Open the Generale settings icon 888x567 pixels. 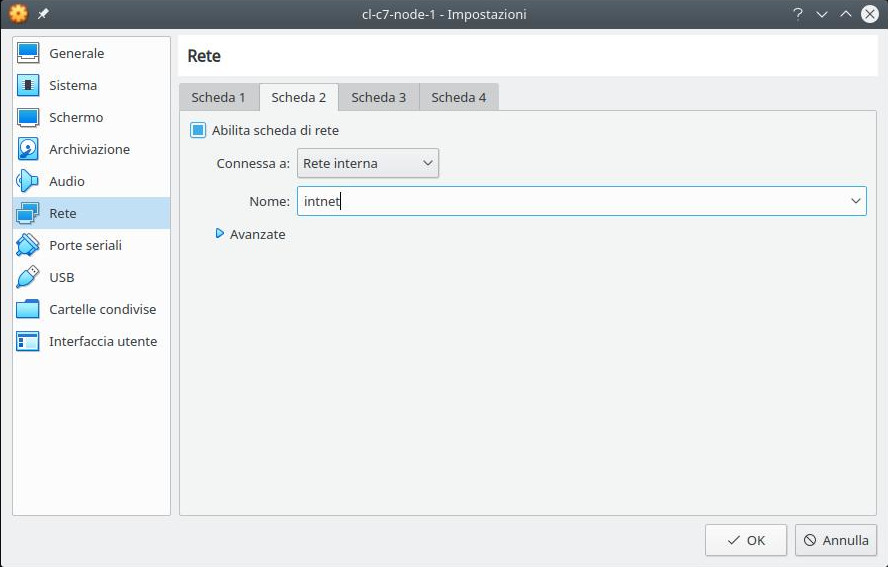(28, 53)
